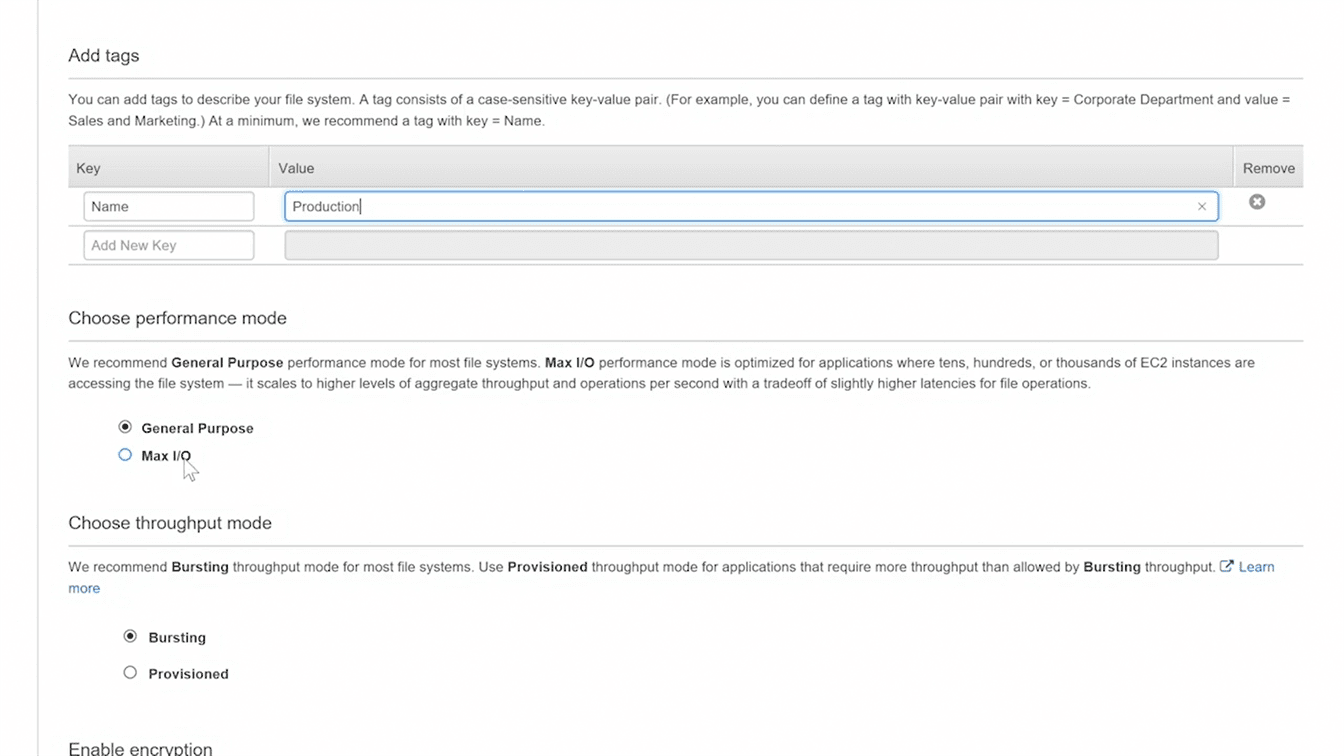Click the Provisioned option label text
The width and height of the screenshot is (1344, 756).
coord(188,674)
